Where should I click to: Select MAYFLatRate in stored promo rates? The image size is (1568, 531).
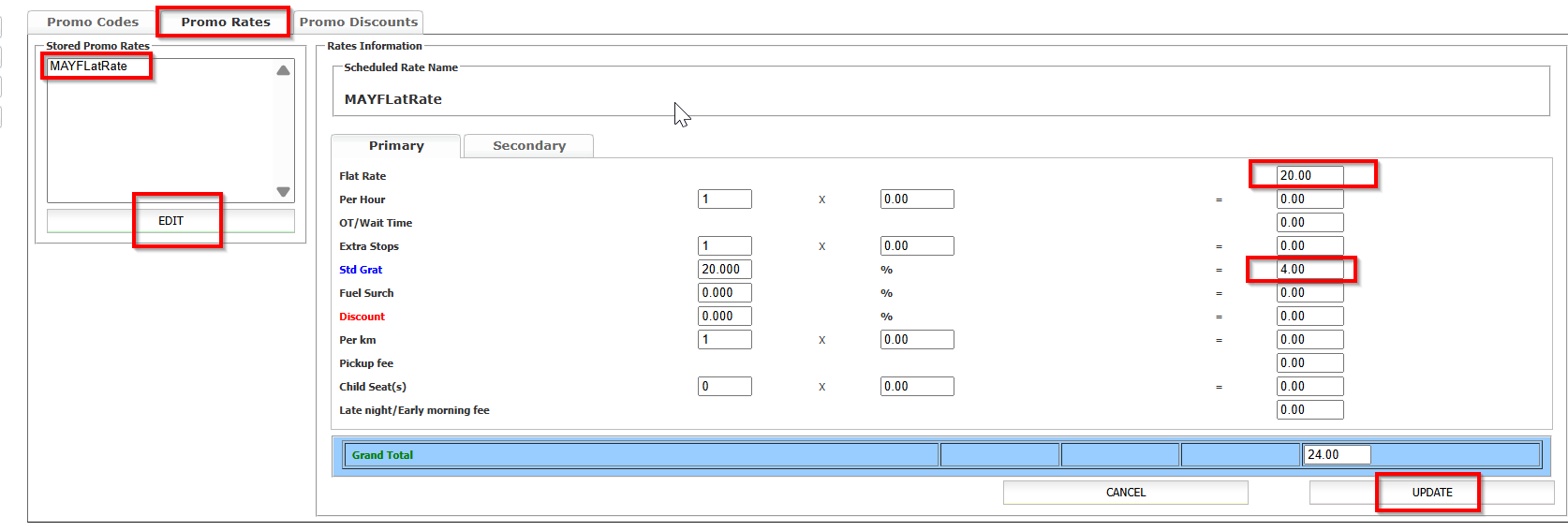click(x=89, y=66)
